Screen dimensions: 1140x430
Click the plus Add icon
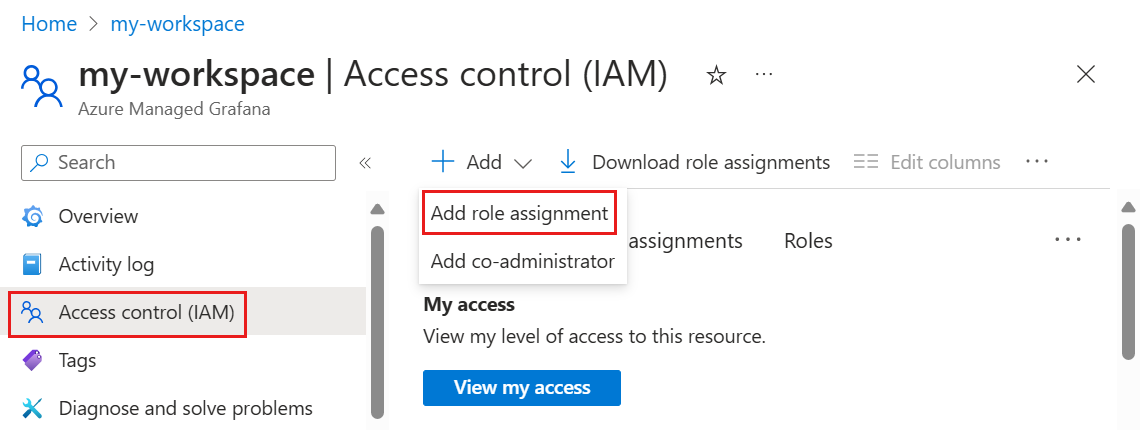442,162
